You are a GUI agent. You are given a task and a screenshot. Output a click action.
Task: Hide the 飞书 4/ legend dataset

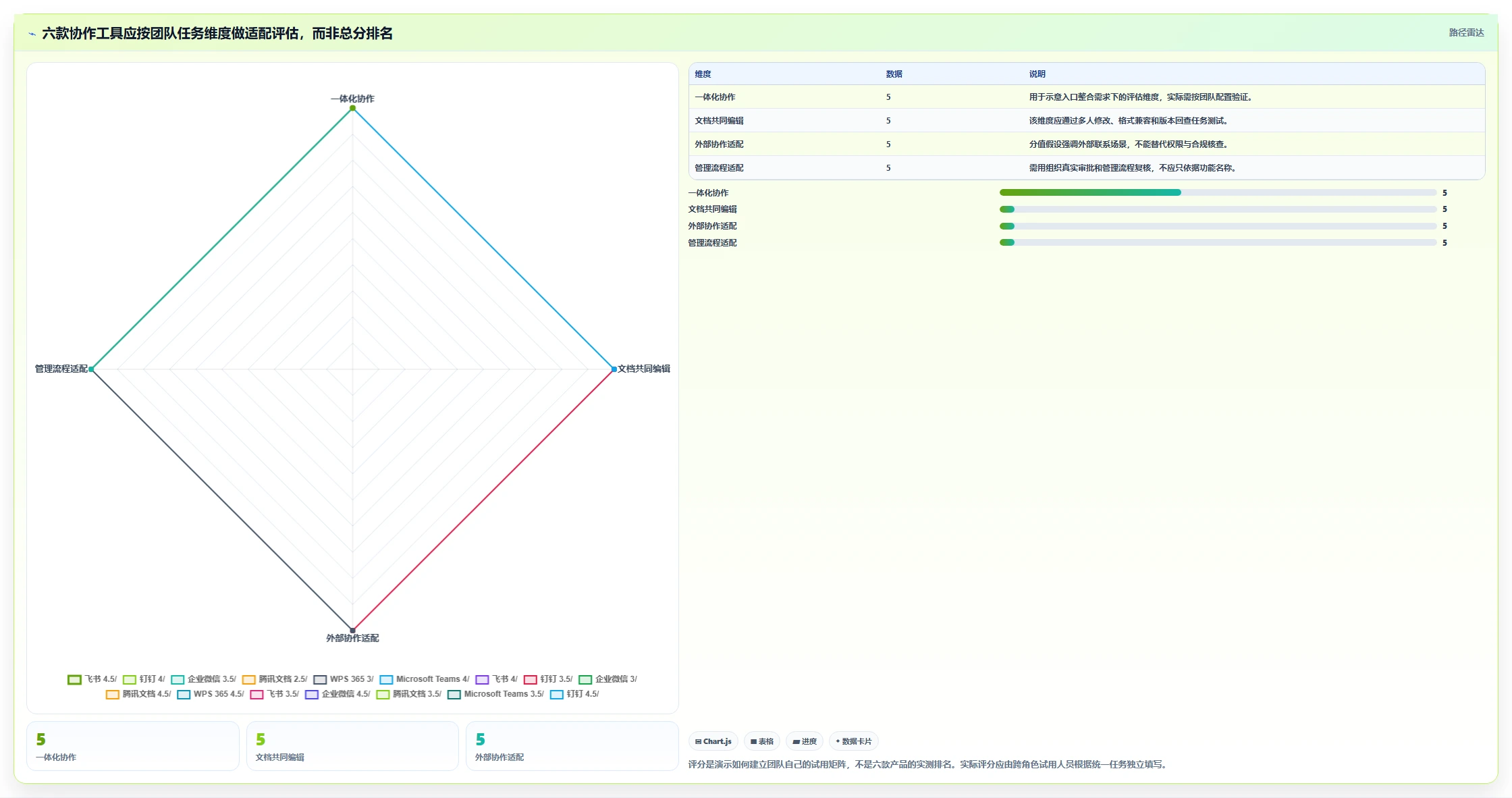[496, 679]
